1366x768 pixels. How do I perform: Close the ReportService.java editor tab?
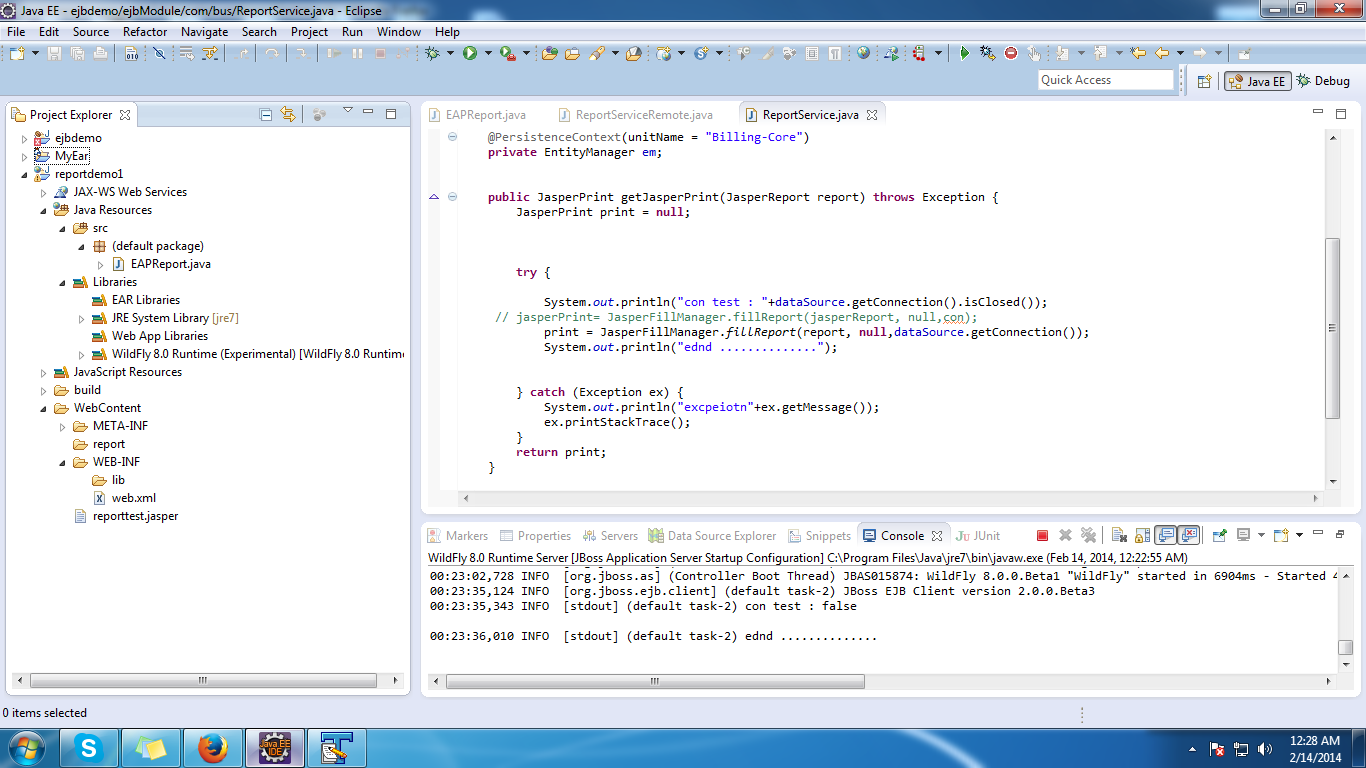[x=872, y=115]
